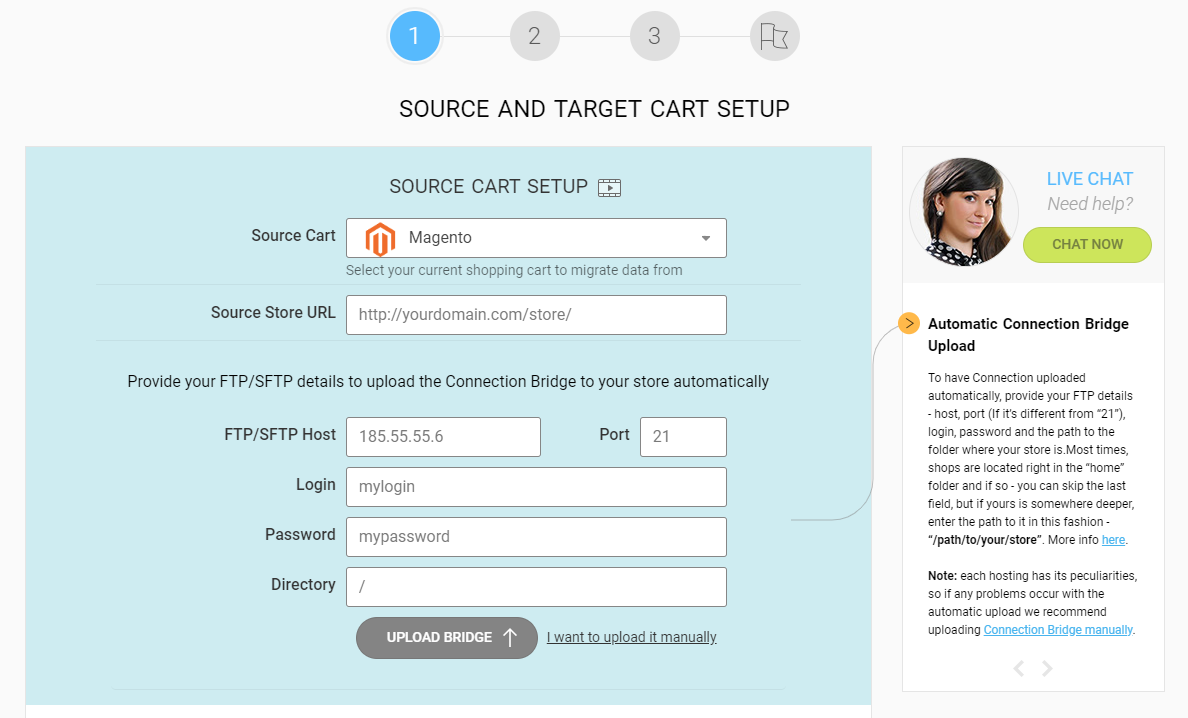
Task: Click the Source Cart dropdown arrow
Action: click(705, 238)
